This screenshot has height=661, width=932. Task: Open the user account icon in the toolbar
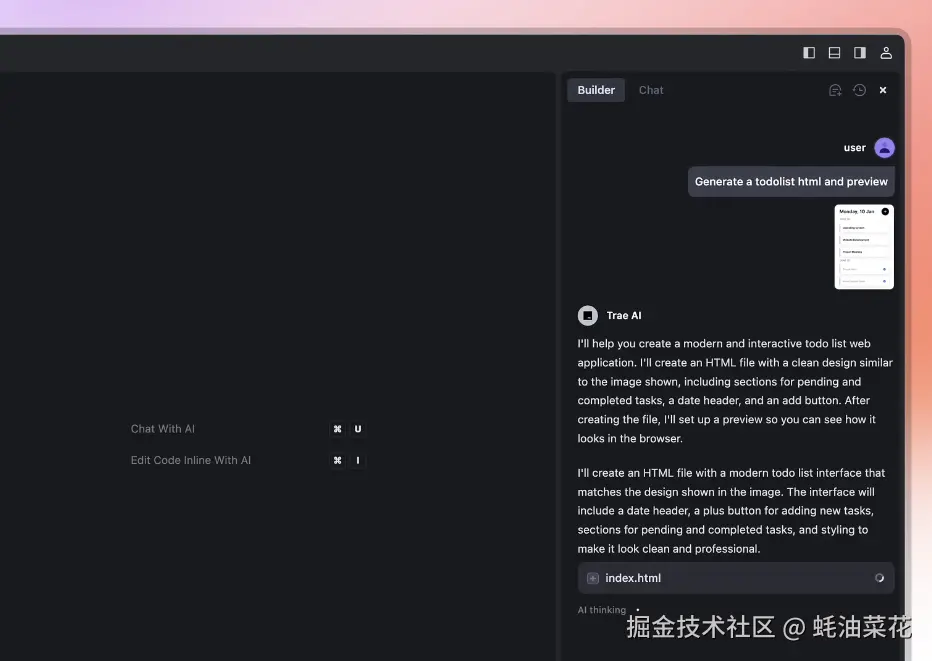click(x=885, y=52)
